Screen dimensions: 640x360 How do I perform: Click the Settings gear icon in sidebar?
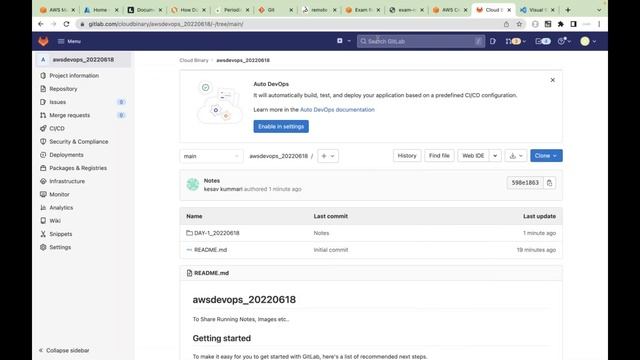43,247
